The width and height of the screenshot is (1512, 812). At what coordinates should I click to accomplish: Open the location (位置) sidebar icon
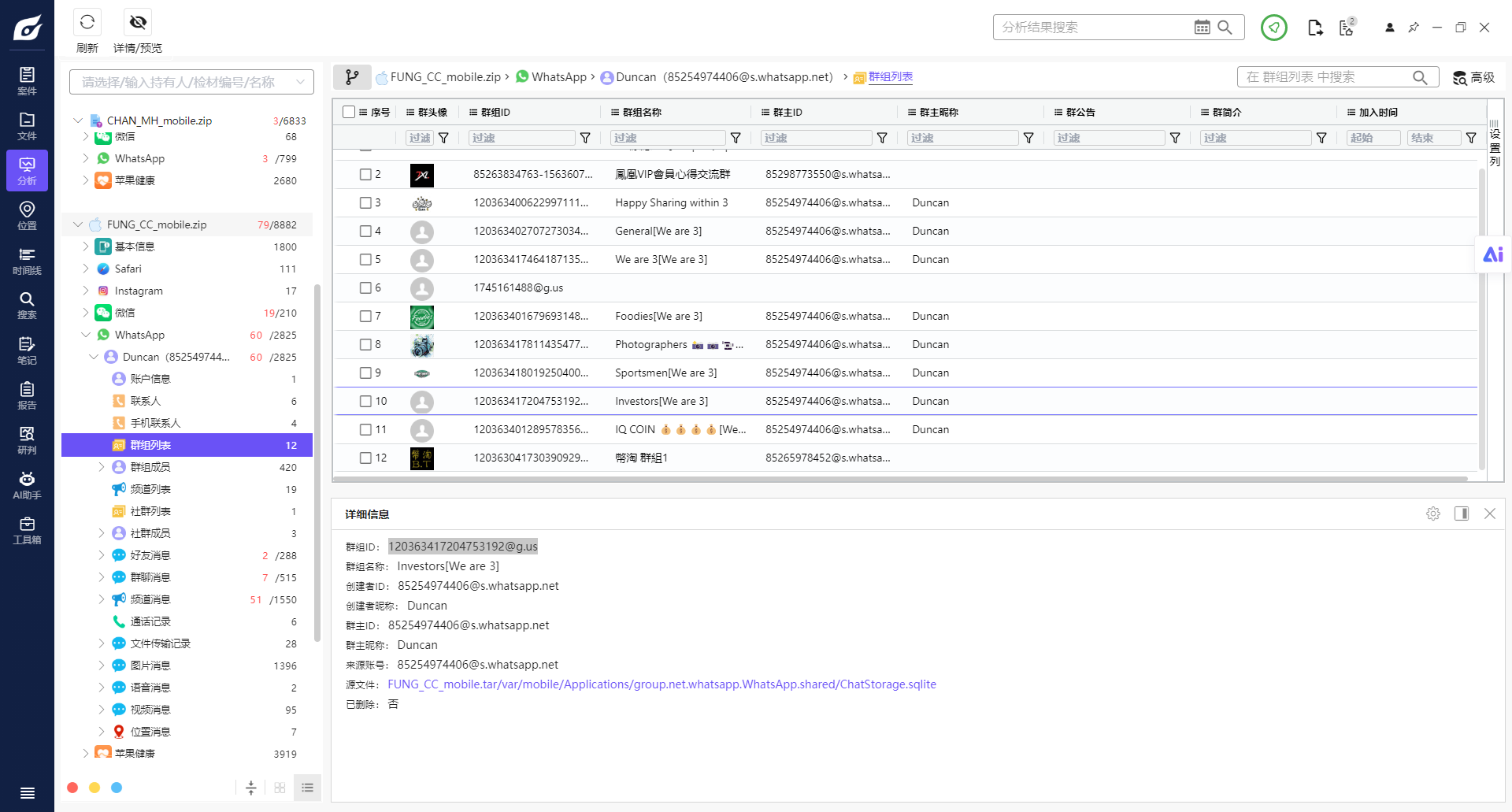(27, 215)
